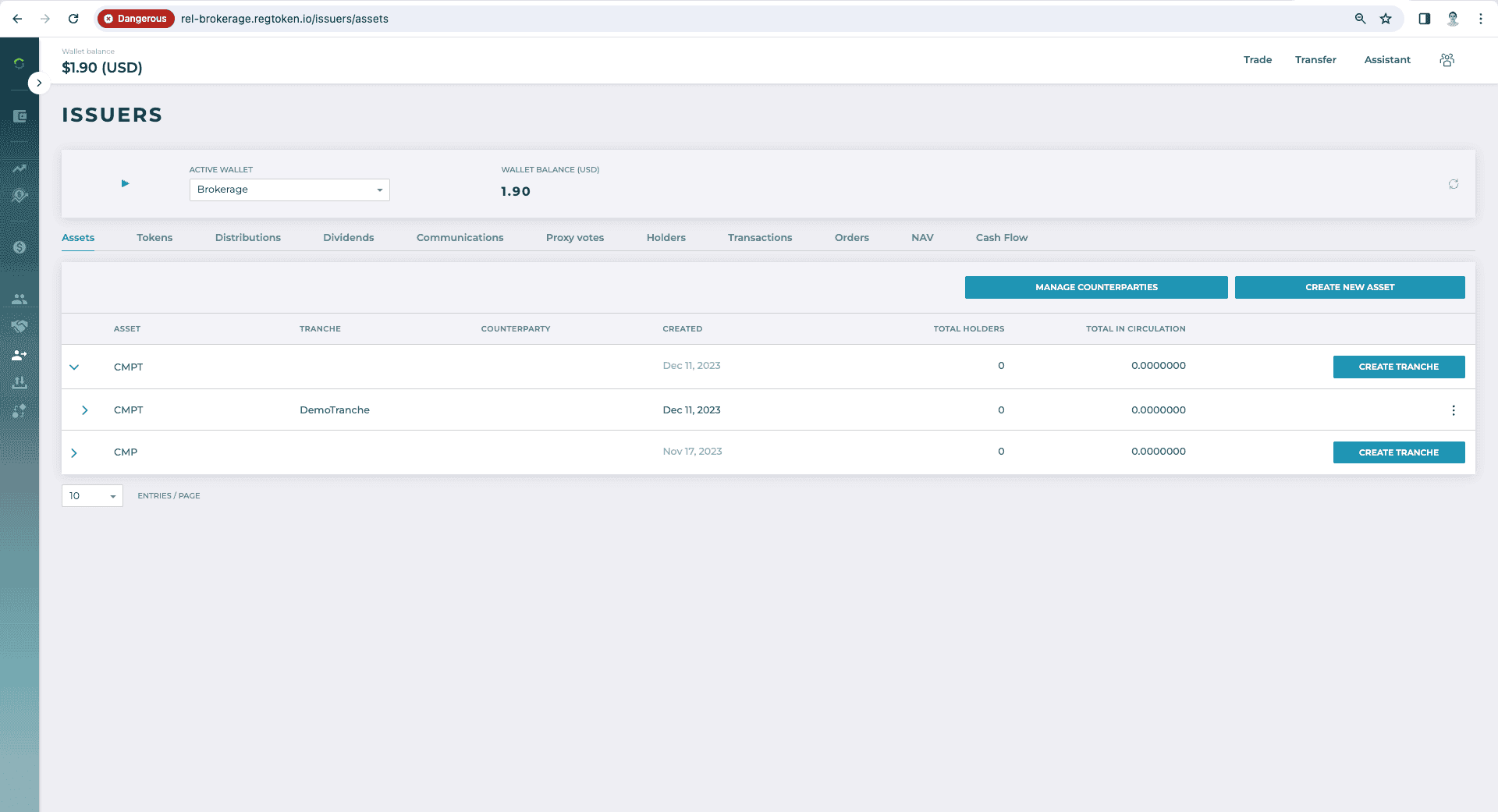Image resolution: width=1498 pixels, height=812 pixels.
Task: Click the CMP asset name cell
Action: point(126,452)
